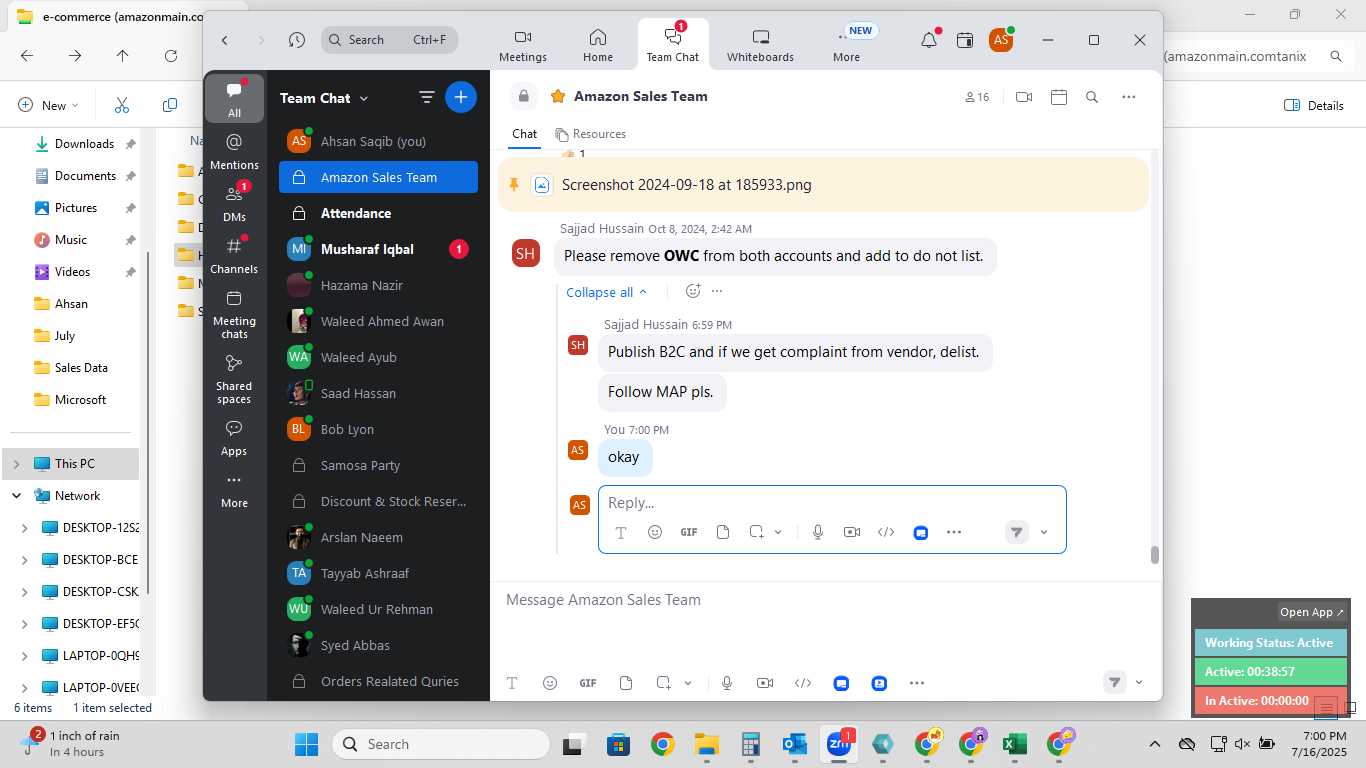Show All chats in the sidebar

pos(234,98)
